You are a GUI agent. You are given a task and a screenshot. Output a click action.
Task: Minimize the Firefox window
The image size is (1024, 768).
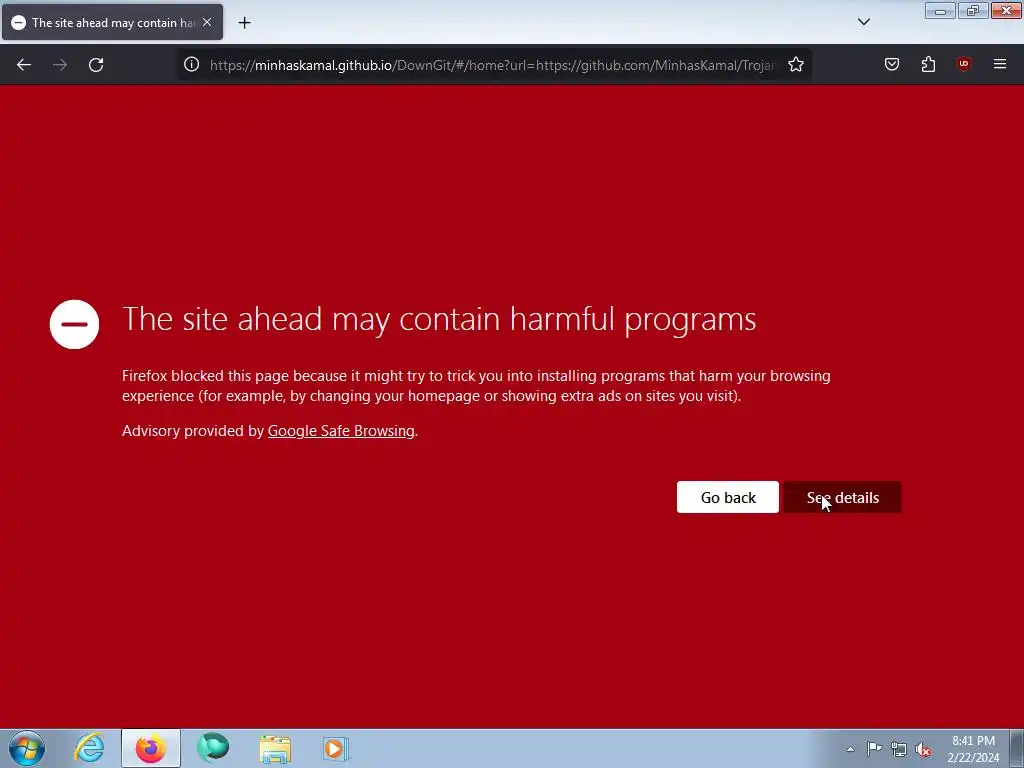940,10
